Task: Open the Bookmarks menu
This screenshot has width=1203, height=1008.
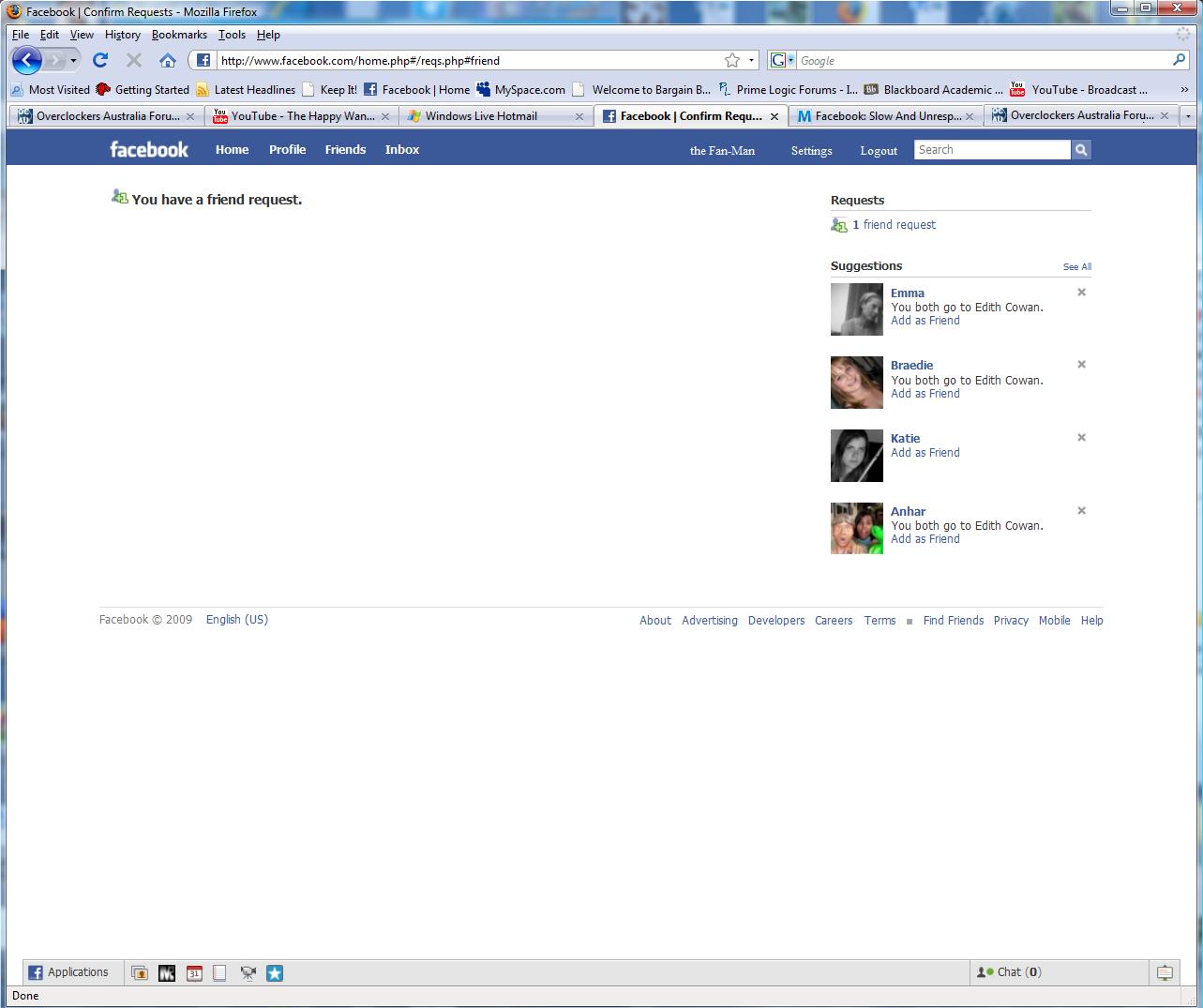Action: click(x=179, y=35)
